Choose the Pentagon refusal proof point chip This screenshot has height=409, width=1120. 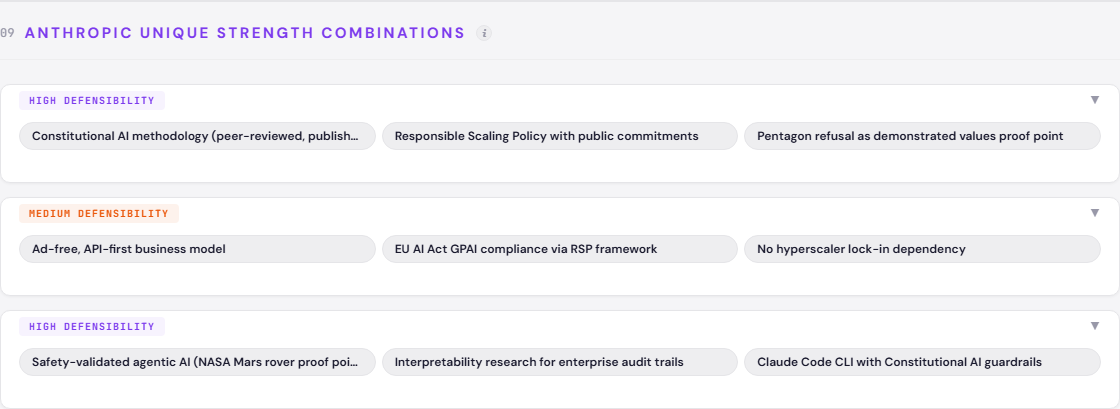pos(921,136)
